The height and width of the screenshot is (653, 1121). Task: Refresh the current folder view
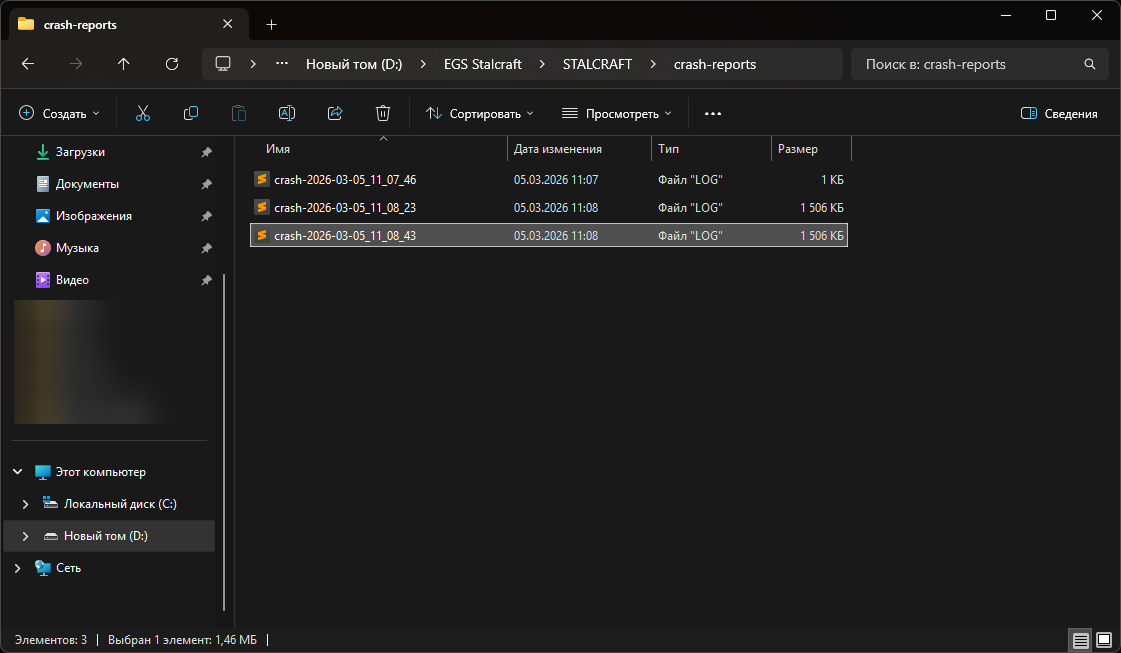point(172,64)
